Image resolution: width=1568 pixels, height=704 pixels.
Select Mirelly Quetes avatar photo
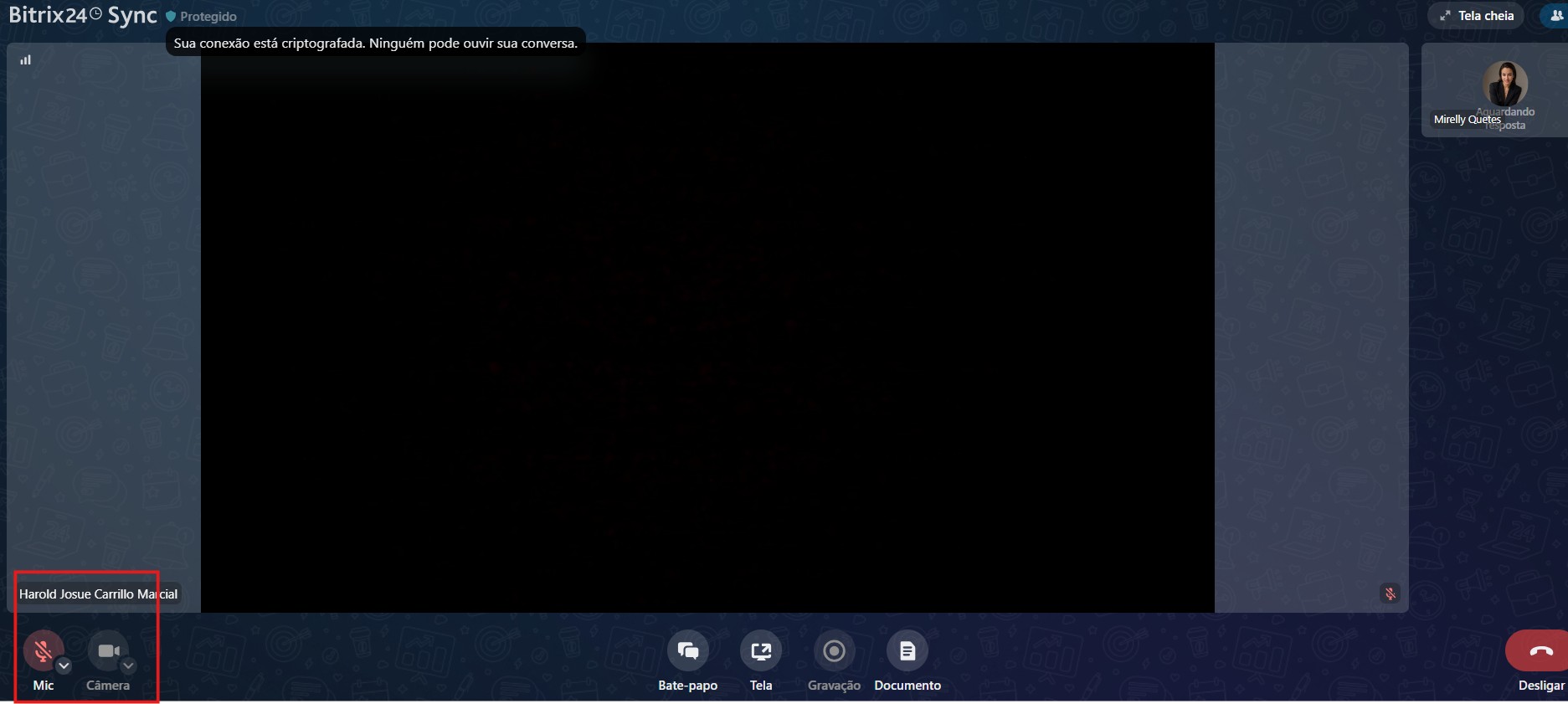[x=1504, y=83]
